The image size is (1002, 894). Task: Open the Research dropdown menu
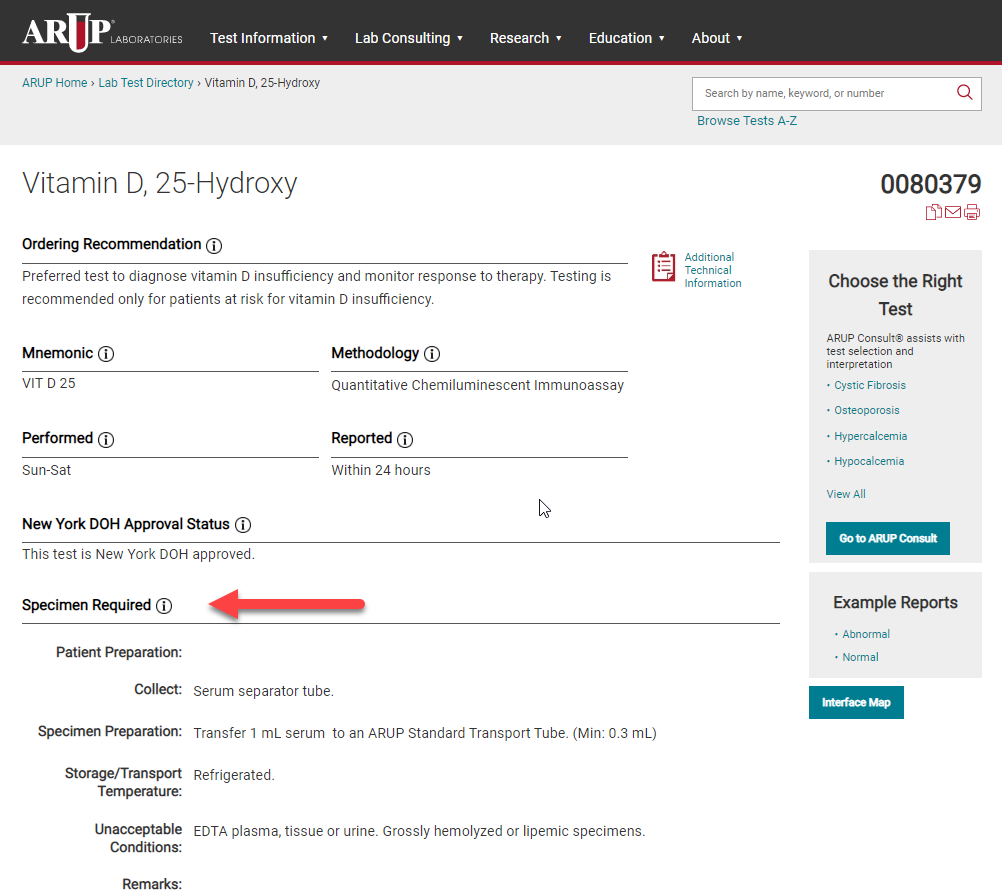click(525, 38)
